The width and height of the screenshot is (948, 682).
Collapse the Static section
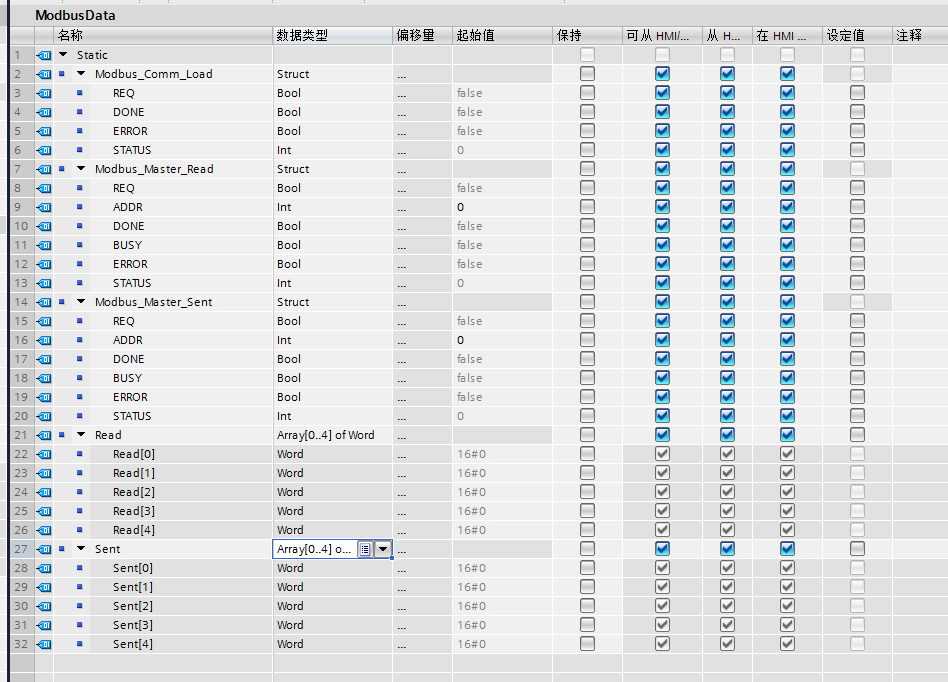(x=64, y=55)
